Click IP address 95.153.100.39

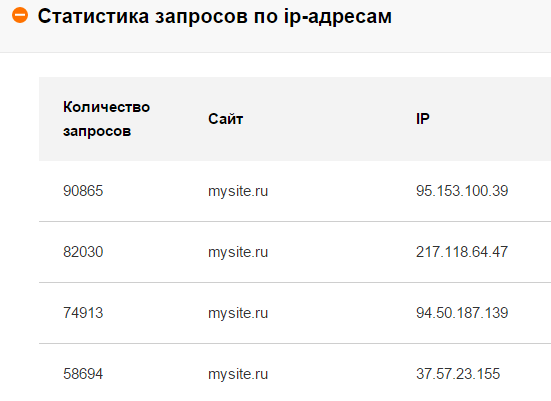[462, 191]
